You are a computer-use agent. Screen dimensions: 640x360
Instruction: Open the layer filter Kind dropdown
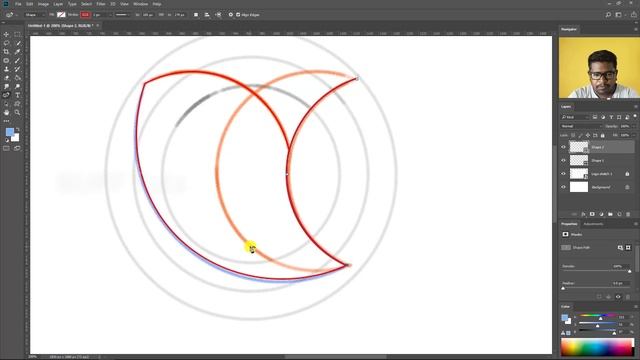click(575, 117)
